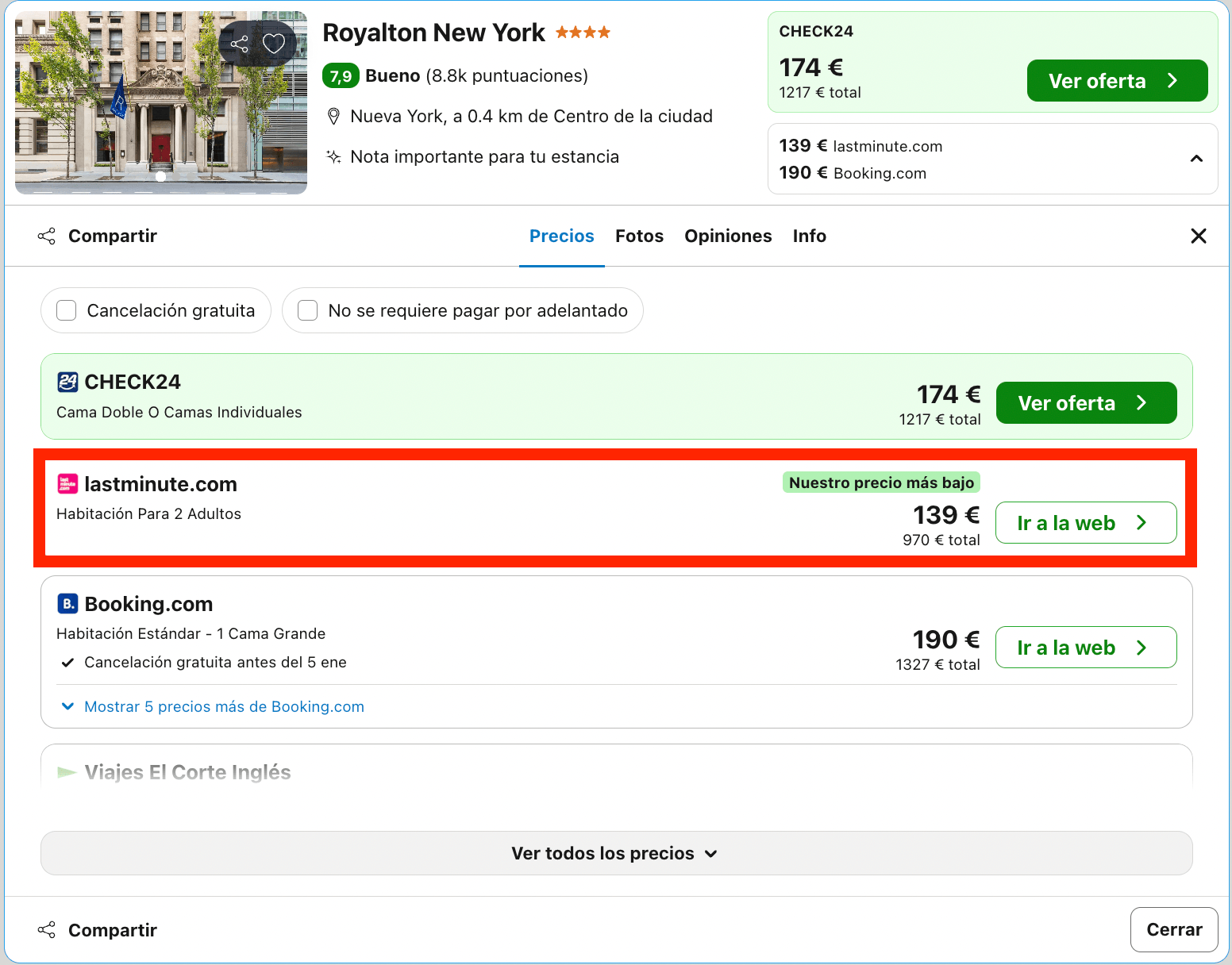Click Nuestro precio más bajo badge

click(881, 482)
